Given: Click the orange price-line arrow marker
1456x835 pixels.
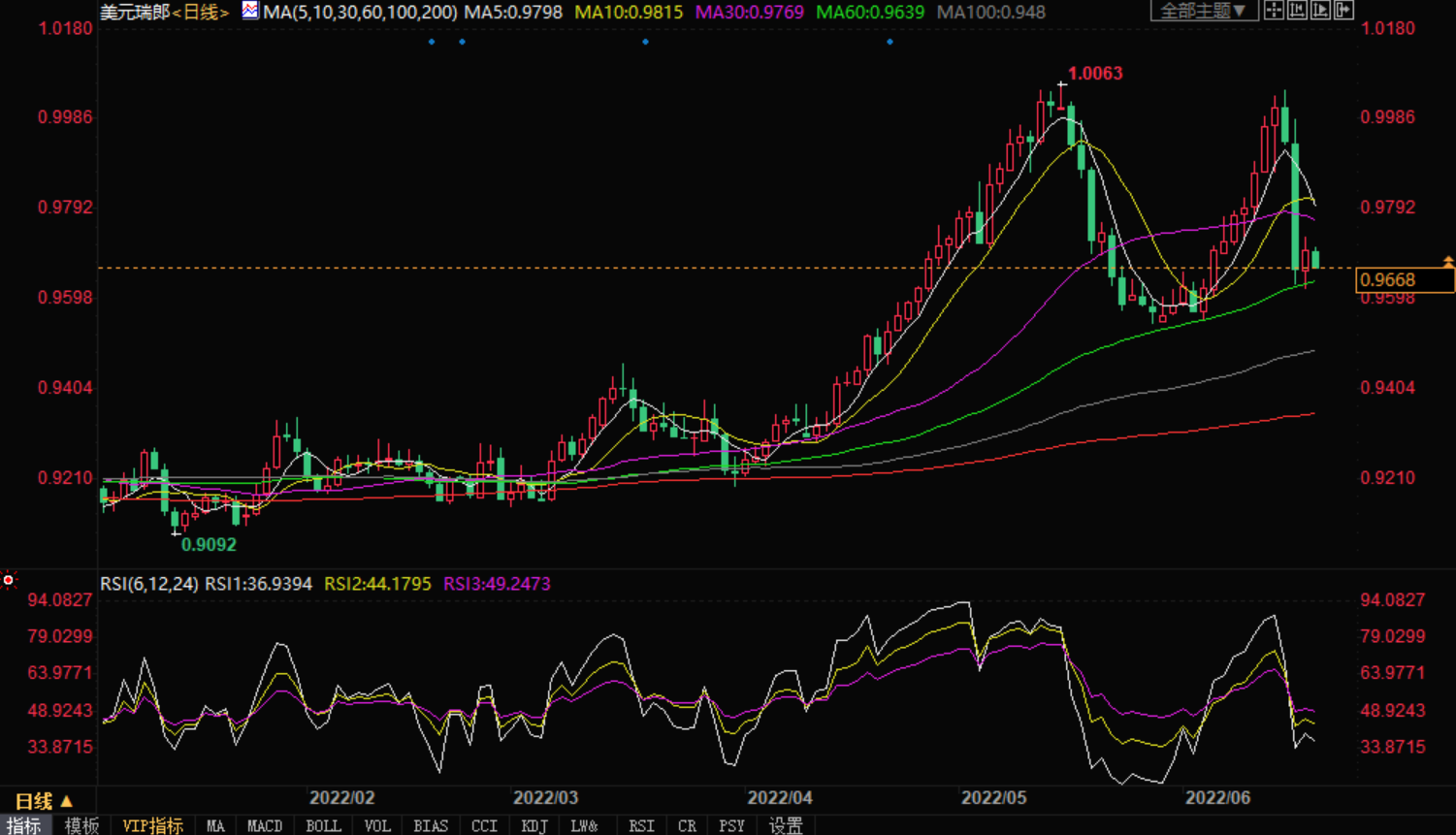Looking at the screenshot, I should coord(1447,262).
